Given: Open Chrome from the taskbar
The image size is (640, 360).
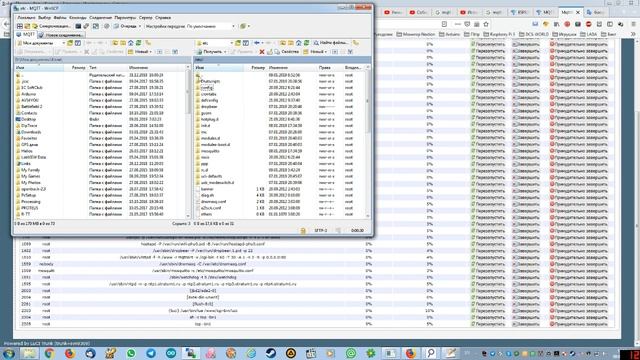Looking at the screenshot, I should tap(50, 353).
